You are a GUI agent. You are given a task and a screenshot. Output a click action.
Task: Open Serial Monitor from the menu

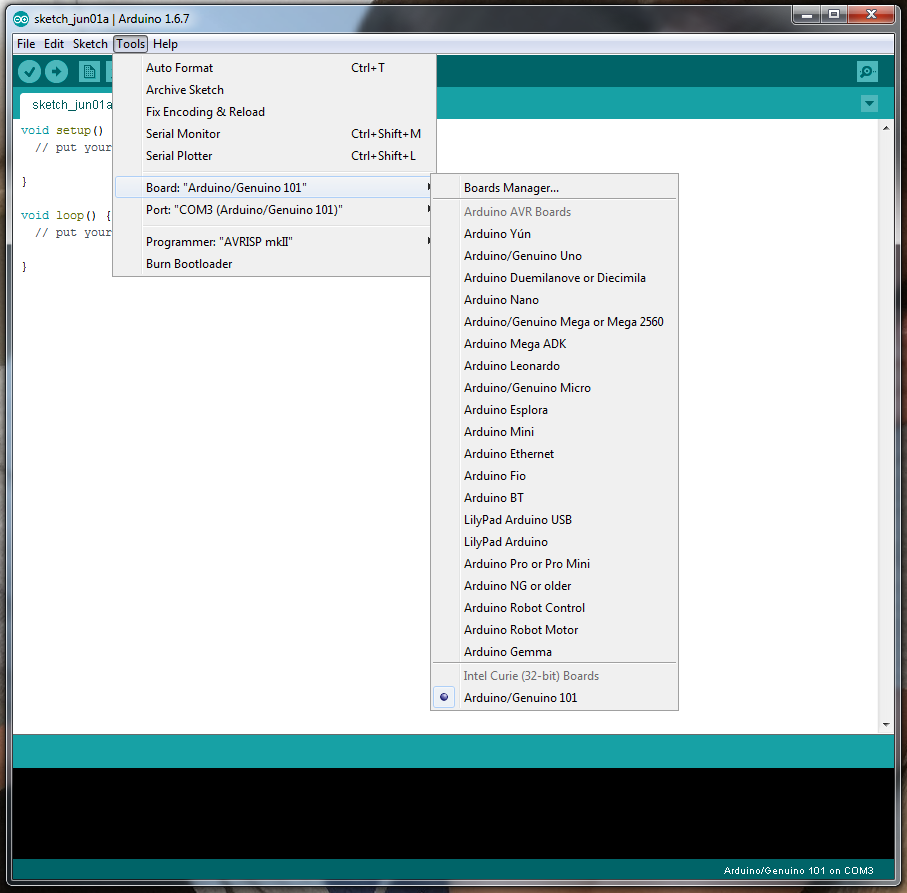272,134
